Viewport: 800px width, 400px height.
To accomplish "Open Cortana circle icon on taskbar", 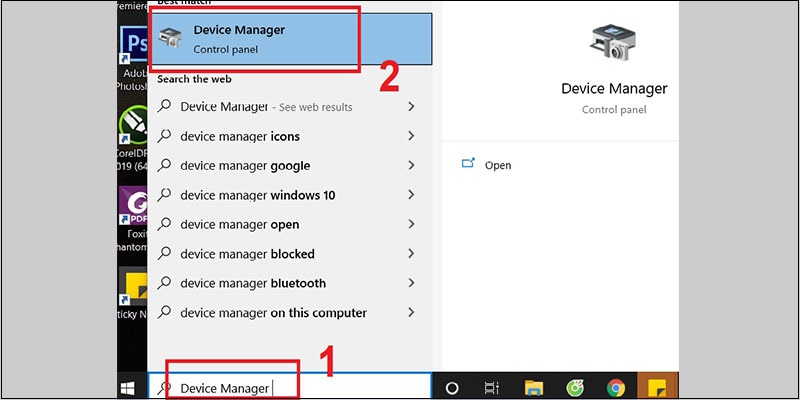I will (x=451, y=388).
